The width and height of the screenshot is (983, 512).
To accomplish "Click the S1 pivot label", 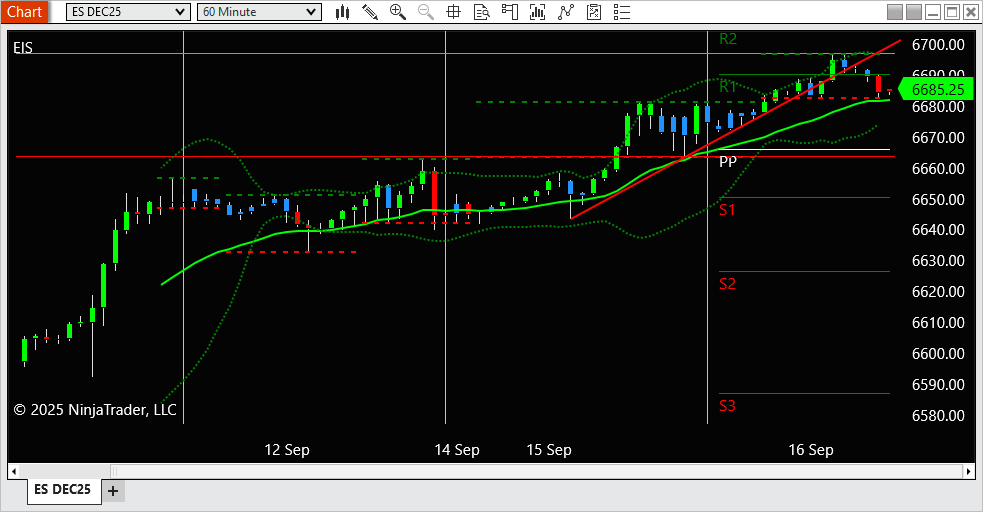I will click(727, 210).
